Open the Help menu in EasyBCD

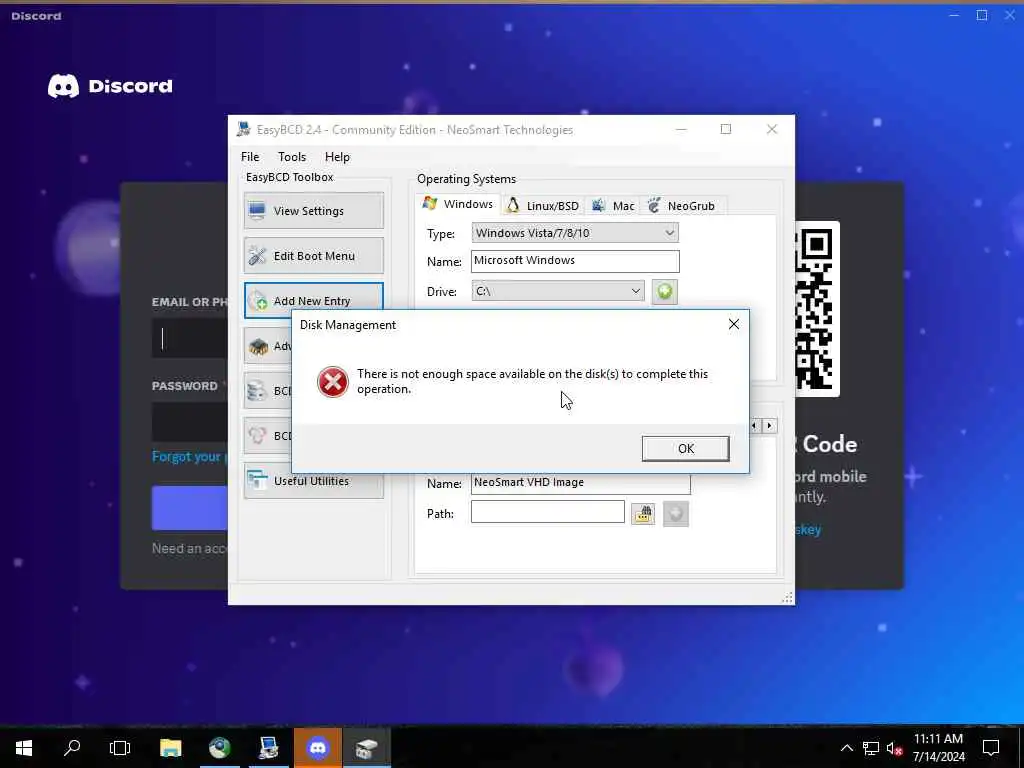338,157
